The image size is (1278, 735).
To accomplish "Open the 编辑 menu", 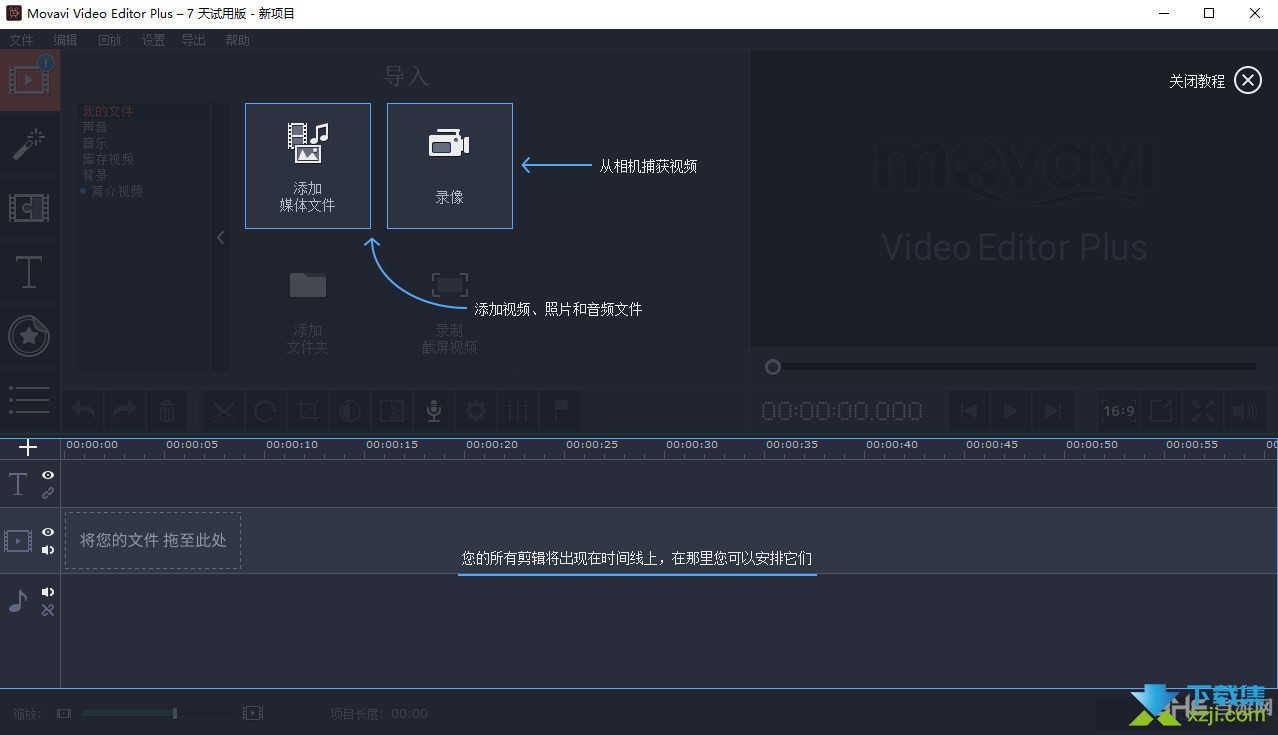I will (x=65, y=40).
